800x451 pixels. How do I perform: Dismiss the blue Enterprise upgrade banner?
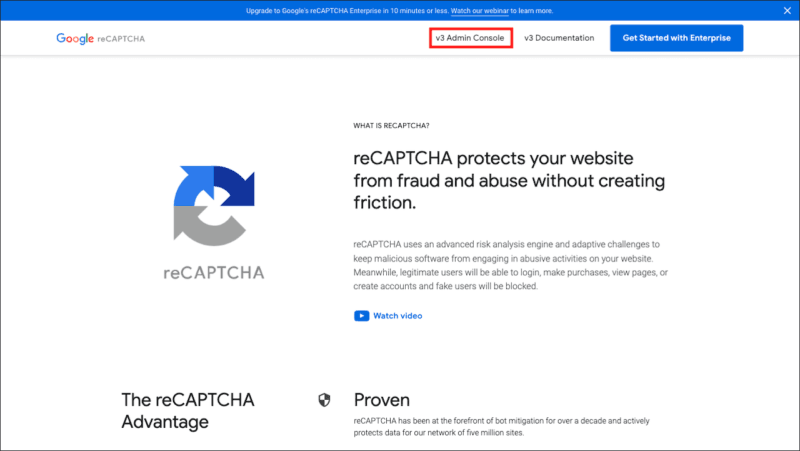pyautogui.click(x=784, y=11)
